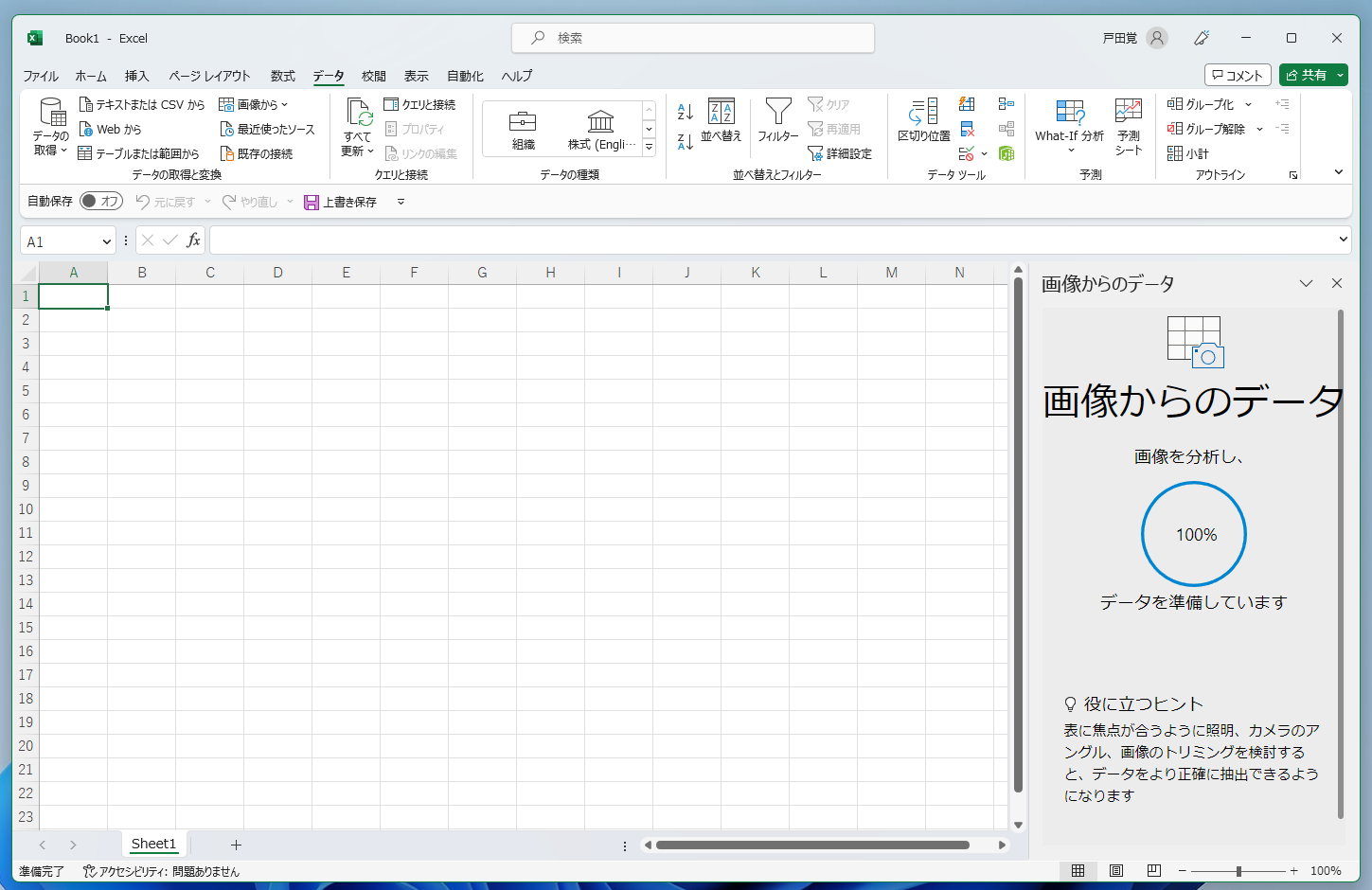This screenshot has width=1372, height=890.
Task: Open 詳細設定 advanced filter
Action: 840,153
